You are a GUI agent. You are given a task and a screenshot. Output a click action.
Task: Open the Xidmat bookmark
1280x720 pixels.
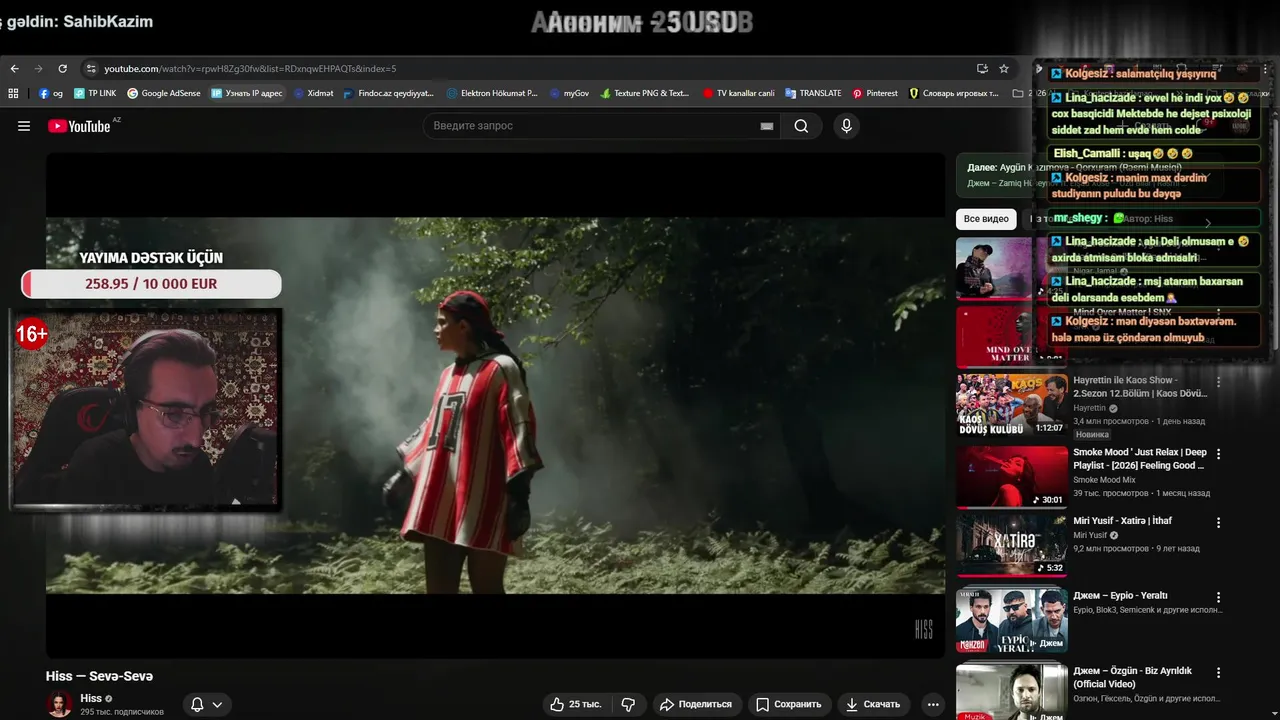pos(314,93)
